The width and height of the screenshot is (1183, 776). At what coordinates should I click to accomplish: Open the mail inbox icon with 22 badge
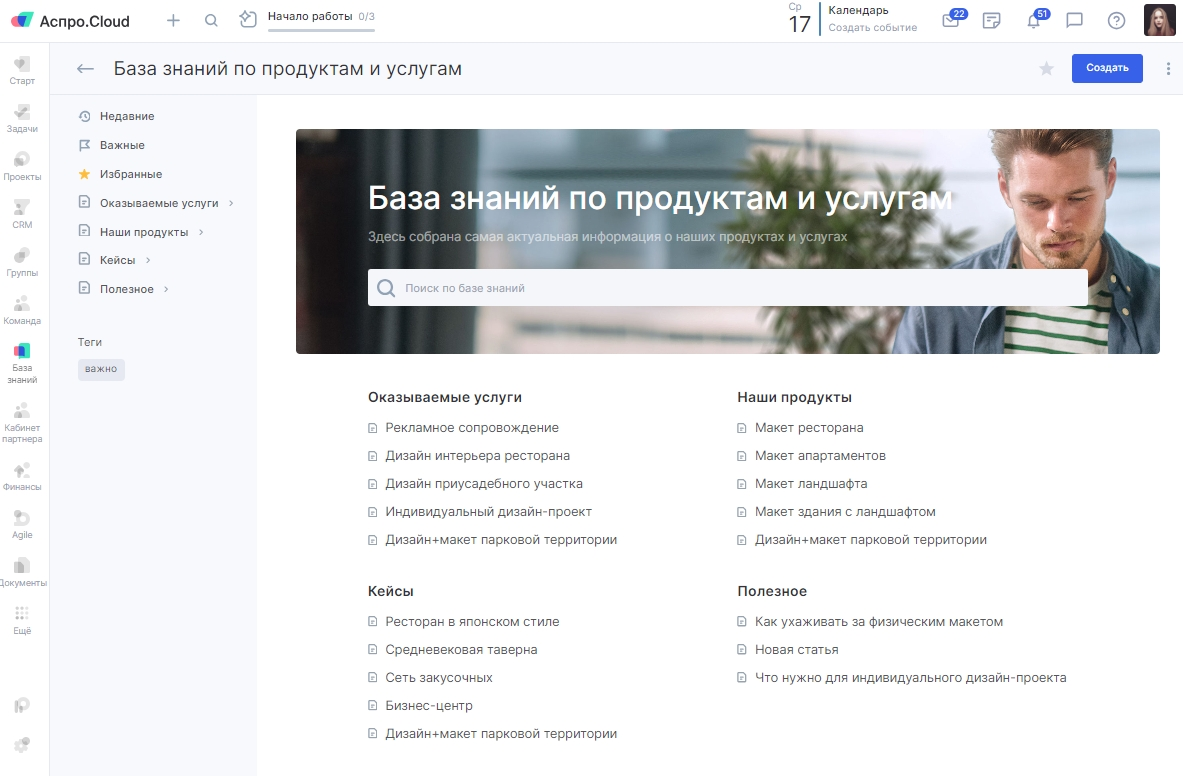[950, 21]
